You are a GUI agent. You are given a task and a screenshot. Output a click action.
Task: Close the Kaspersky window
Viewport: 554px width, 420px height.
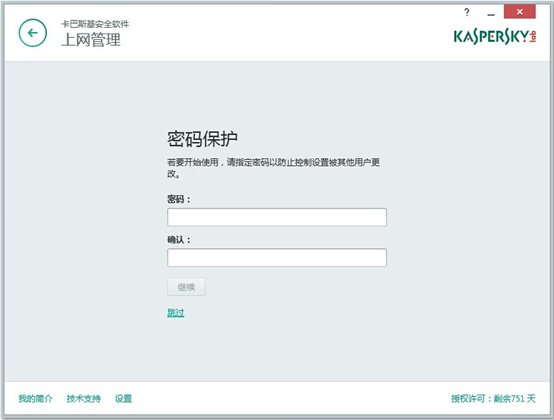(519, 12)
